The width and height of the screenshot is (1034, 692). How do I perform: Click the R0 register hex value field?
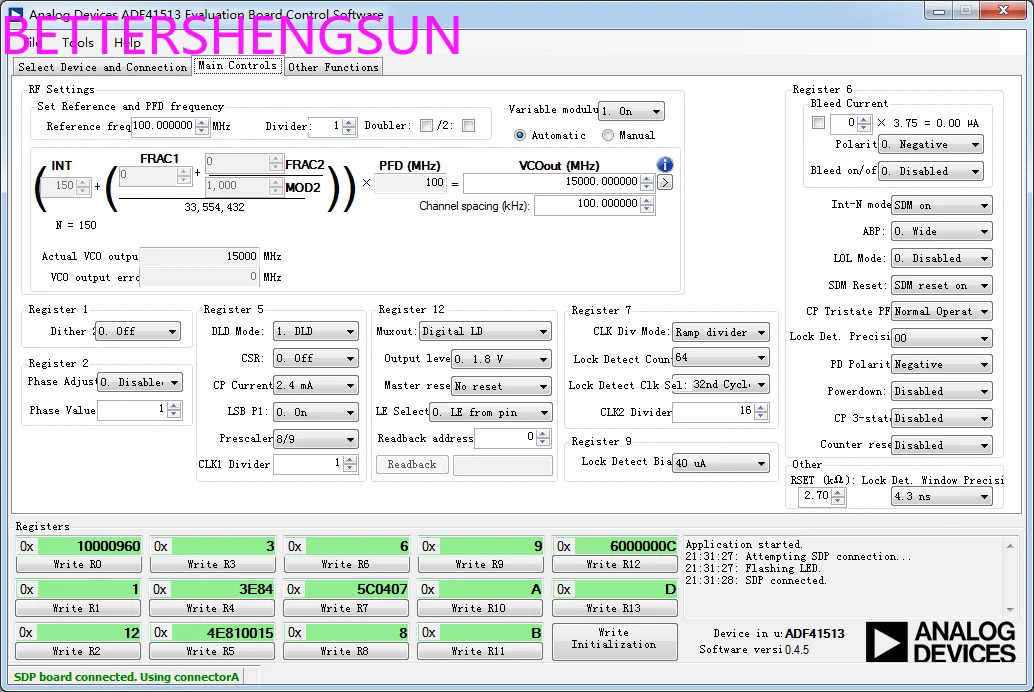pyautogui.click(x=89, y=546)
